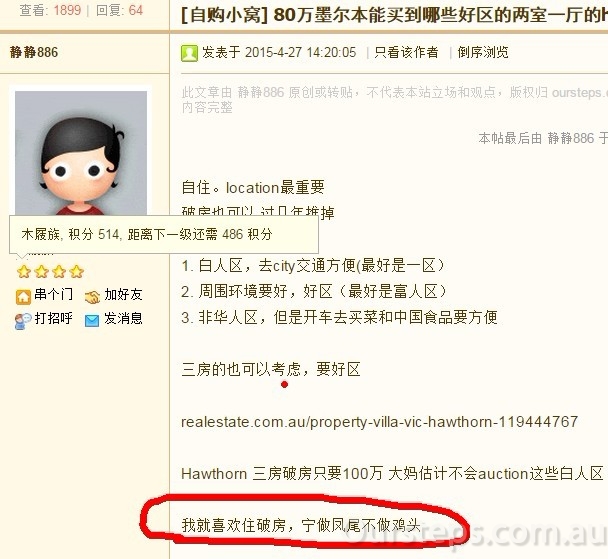The height and width of the screenshot is (559, 608).
Task: Click the green user icon before 发表于
Action: pyautogui.click(x=189, y=53)
